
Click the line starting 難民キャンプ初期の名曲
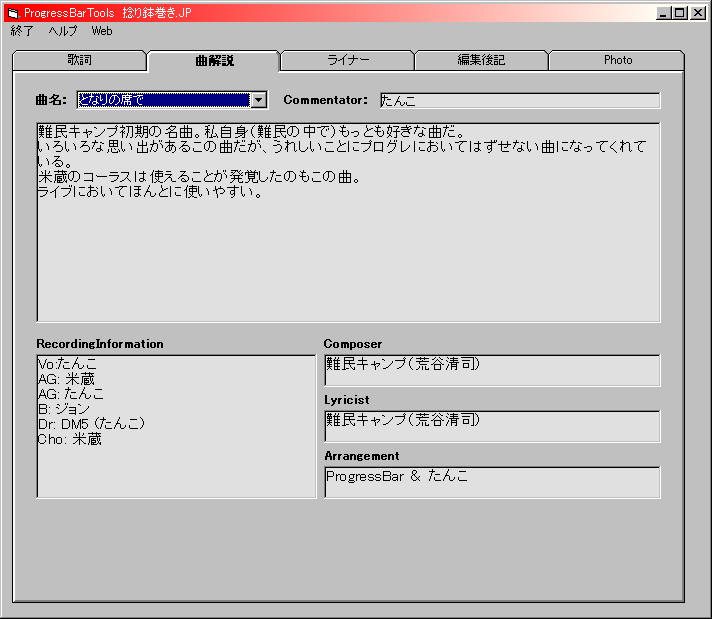click(252, 132)
